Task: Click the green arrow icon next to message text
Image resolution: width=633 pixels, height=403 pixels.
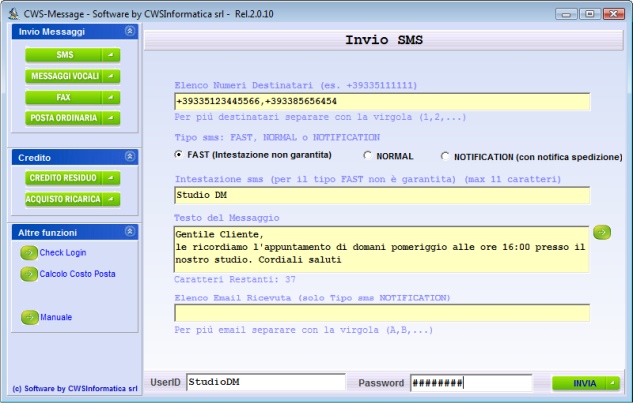Action: tap(602, 232)
